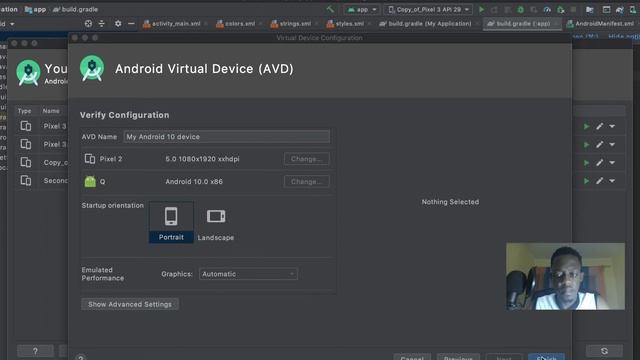The height and width of the screenshot is (360, 640).
Task: Click the Project Structure folder icon in toolbar
Action: click(589, 9)
